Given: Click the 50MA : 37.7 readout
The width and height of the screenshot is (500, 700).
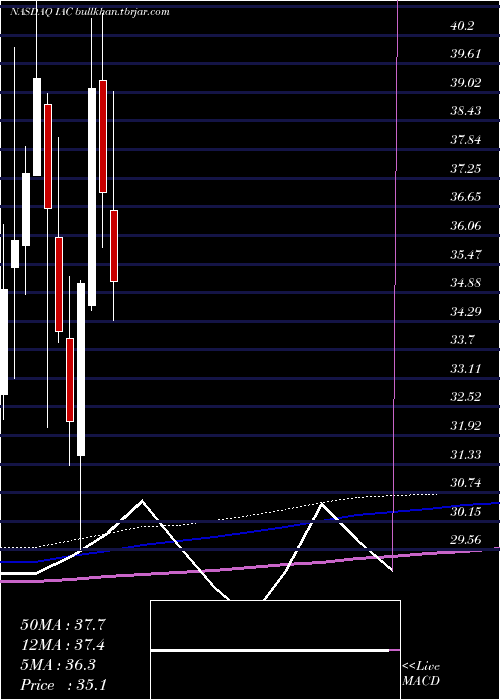Looking at the screenshot, I should pyautogui.click(x=63, y=625).
